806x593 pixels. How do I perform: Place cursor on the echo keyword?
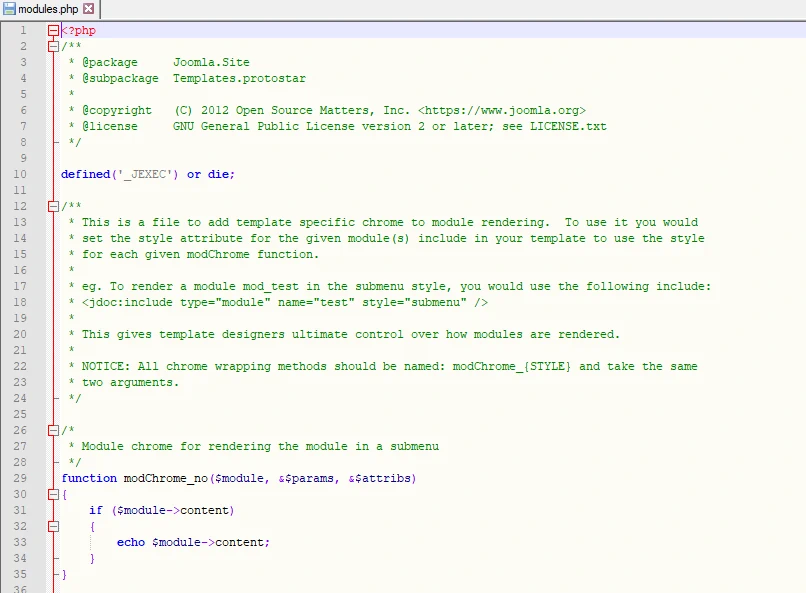(130, 542)
